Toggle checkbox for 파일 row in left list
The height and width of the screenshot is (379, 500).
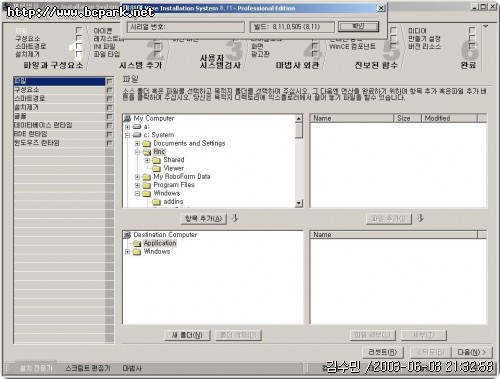click(x=109, y=81)
